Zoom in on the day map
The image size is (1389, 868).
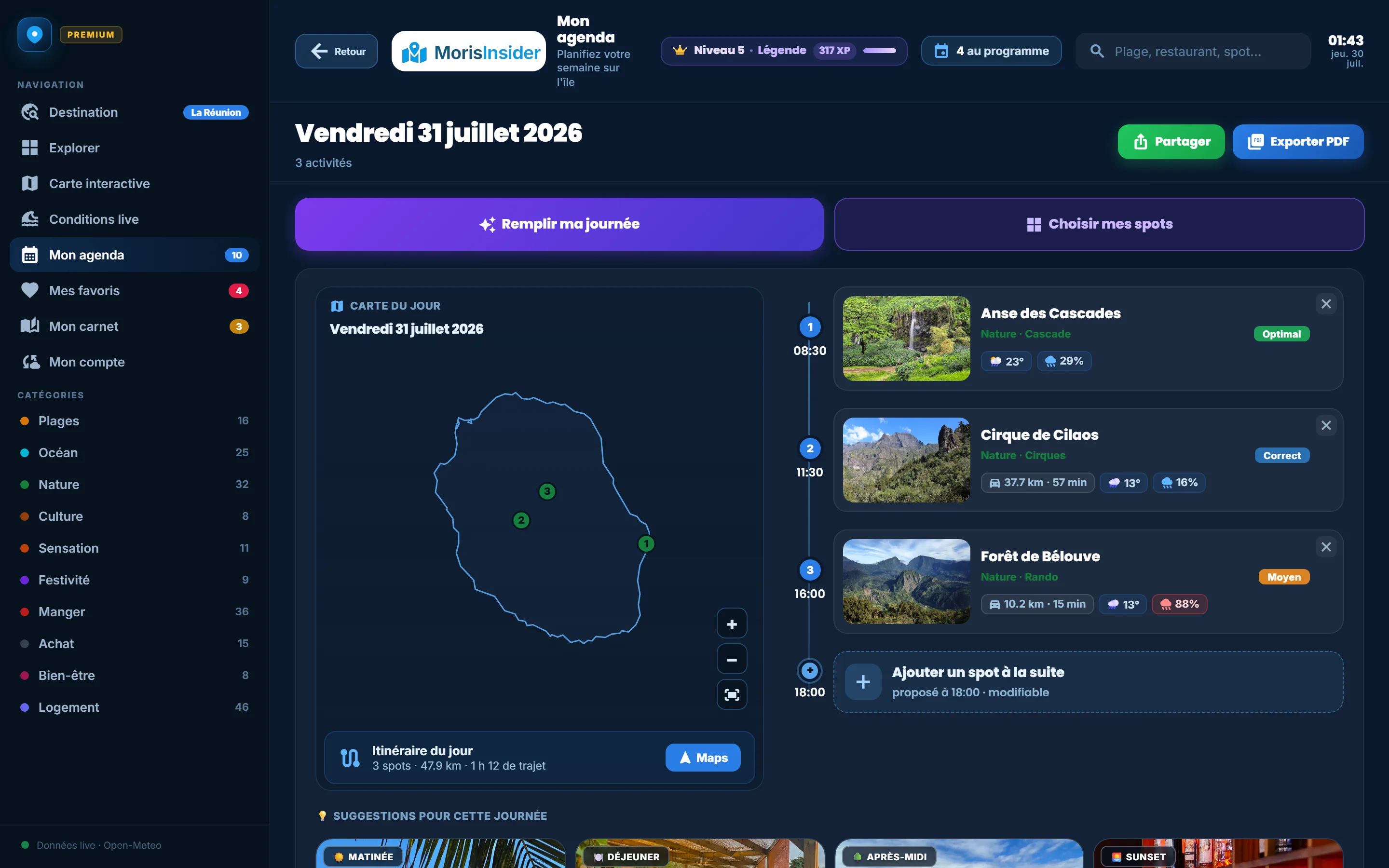[732, 624]
